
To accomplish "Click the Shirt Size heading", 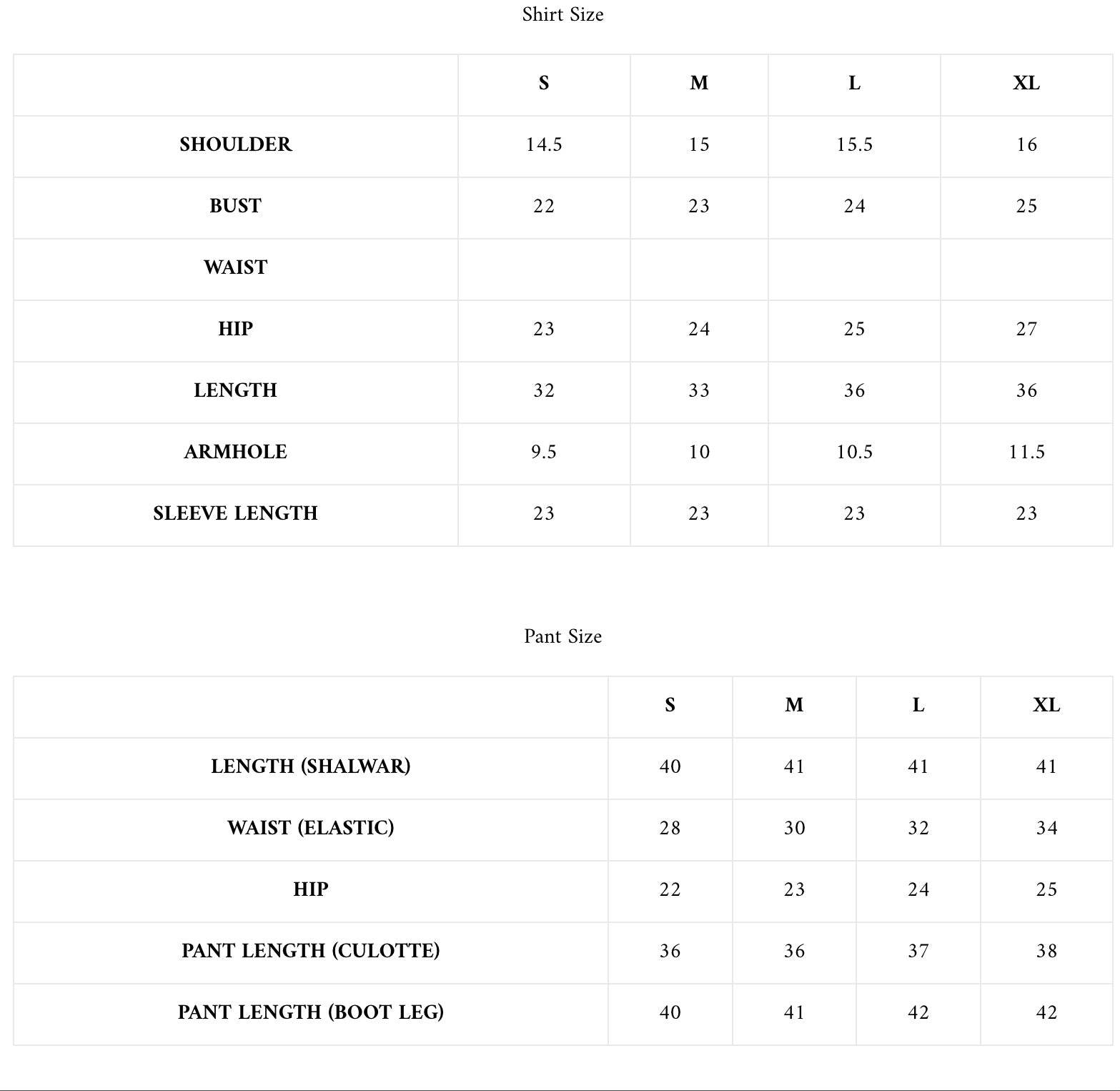I will (x=563, y=14).
